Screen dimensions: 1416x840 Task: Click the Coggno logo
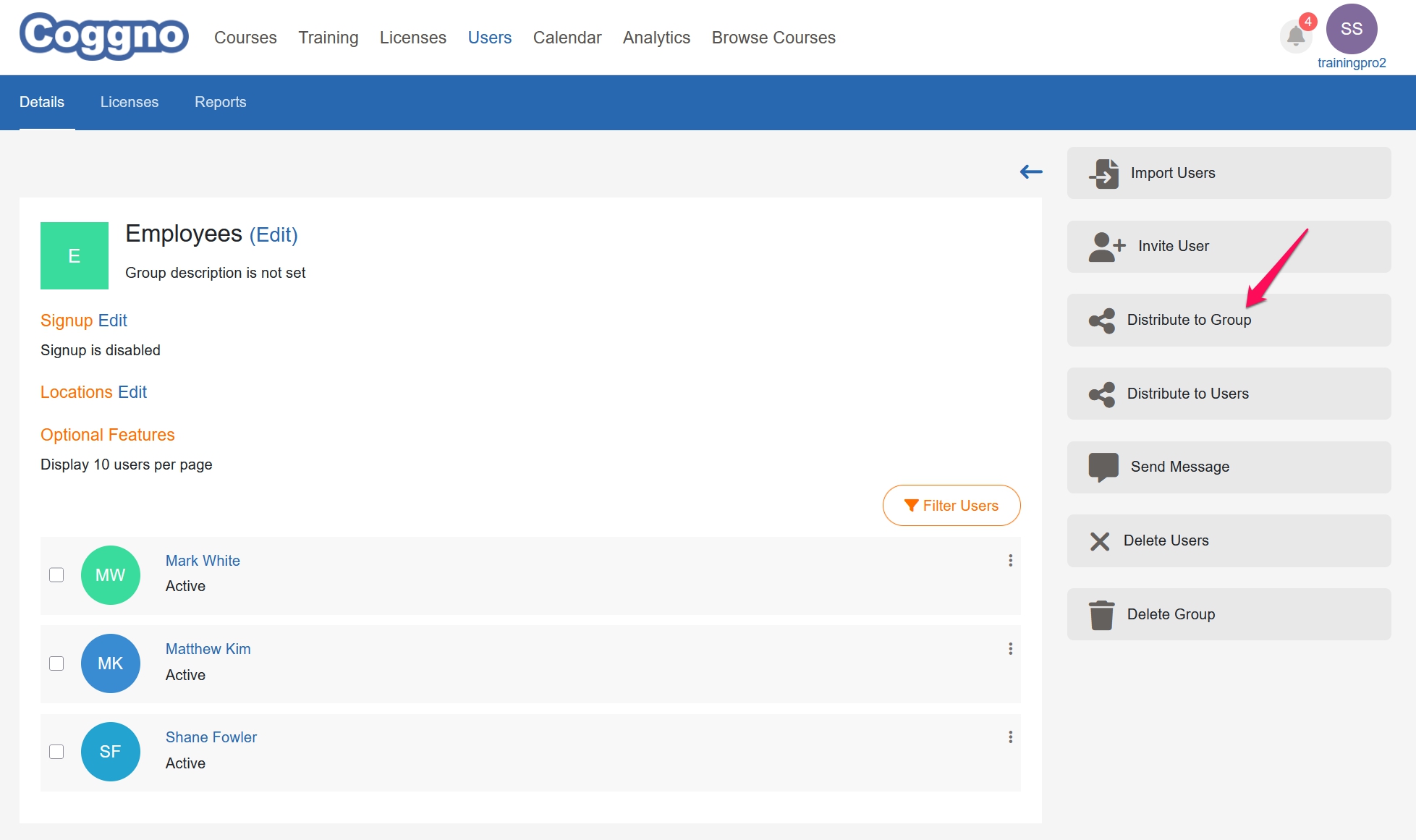click(x=104, y=36)
